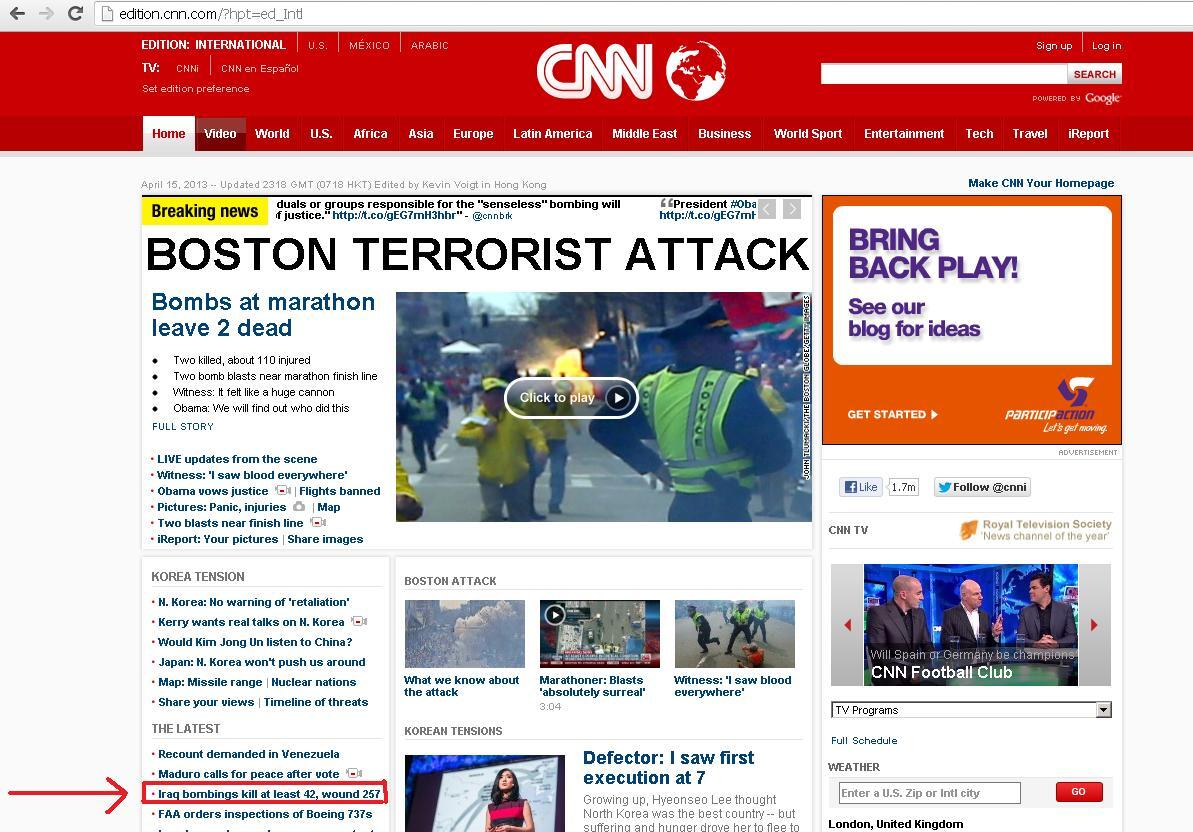The height and width of the screenshot is (832, 1193).
Task: Click the CNN logo in the header
Action: click(x=594, y=71)
